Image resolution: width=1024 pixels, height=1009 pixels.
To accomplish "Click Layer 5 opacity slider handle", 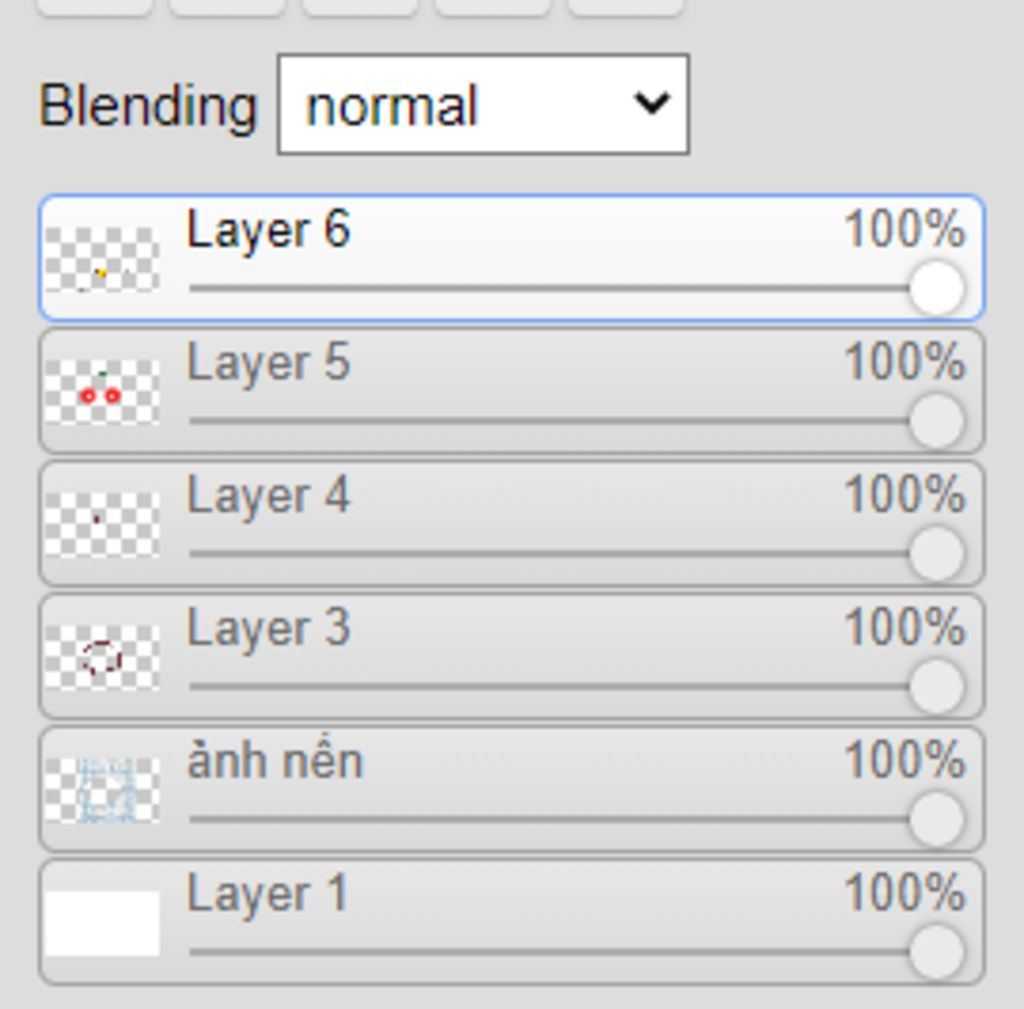I will point(937,421).
